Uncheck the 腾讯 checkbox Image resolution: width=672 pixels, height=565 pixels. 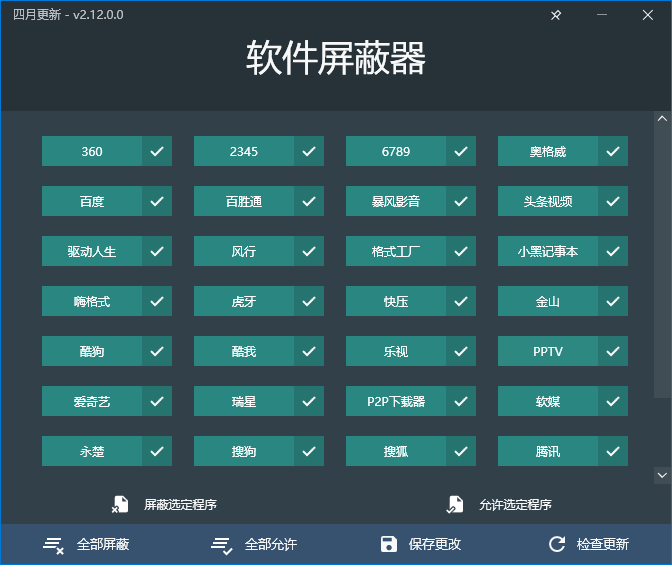(613, 452)
